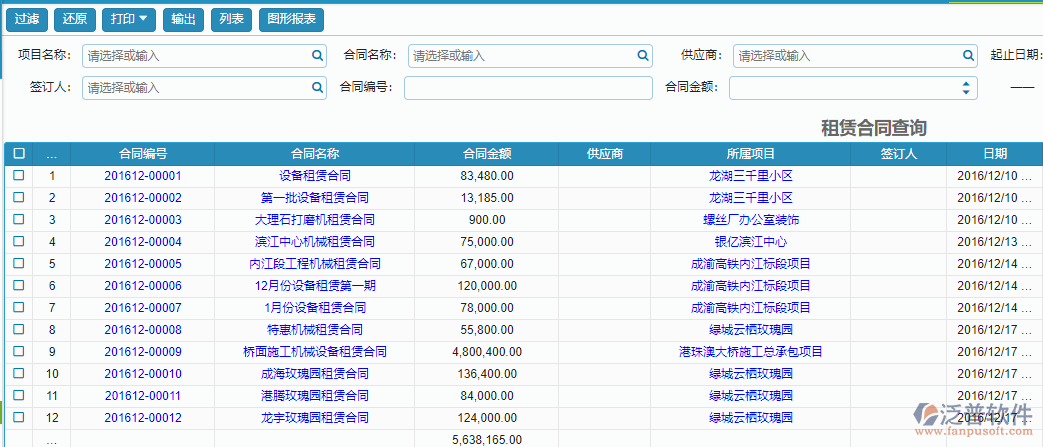Image resolution: width=1043 pixels, height=447 pixels.
Task: Open the 成海玫瑰园租赁合同 link
Action: pos(315,374)
